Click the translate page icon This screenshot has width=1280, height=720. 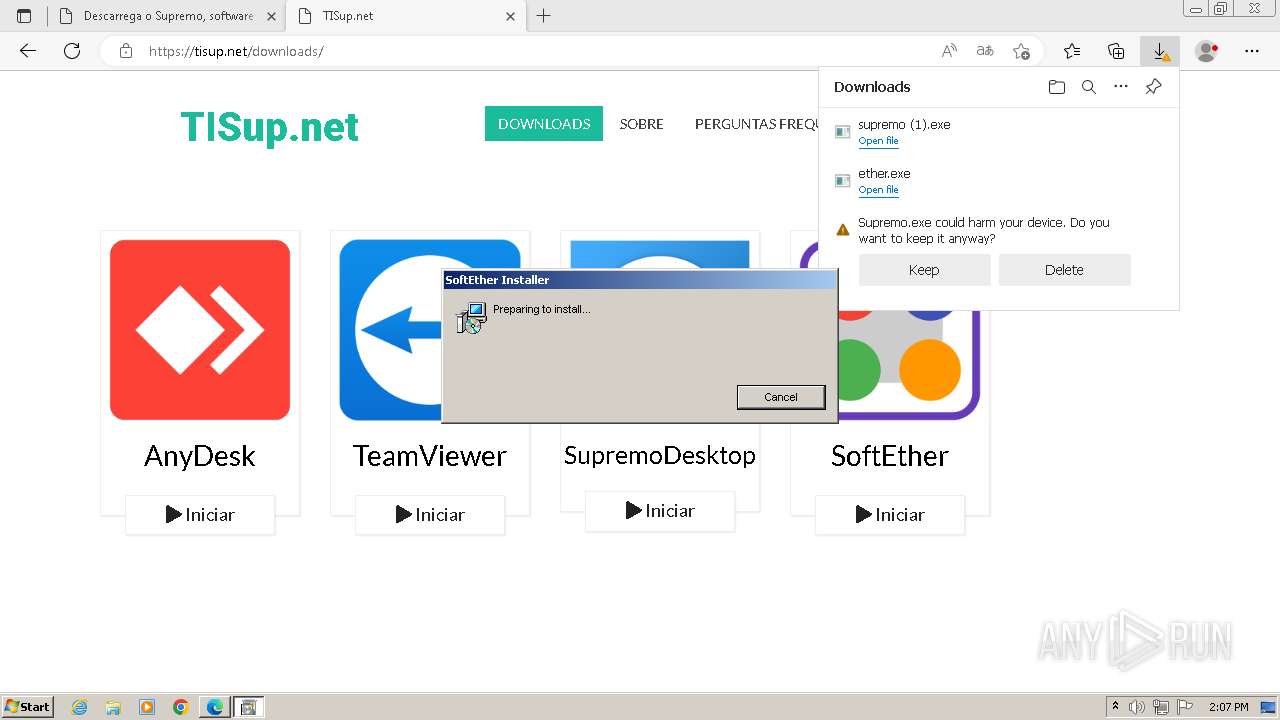(985, 51)
